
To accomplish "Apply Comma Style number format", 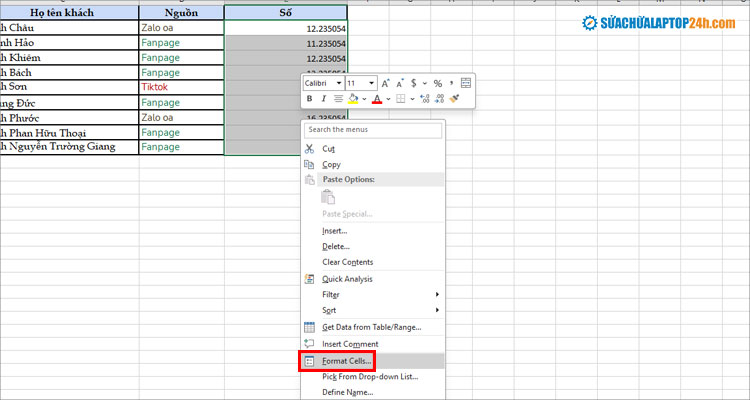I will [452, 84].
